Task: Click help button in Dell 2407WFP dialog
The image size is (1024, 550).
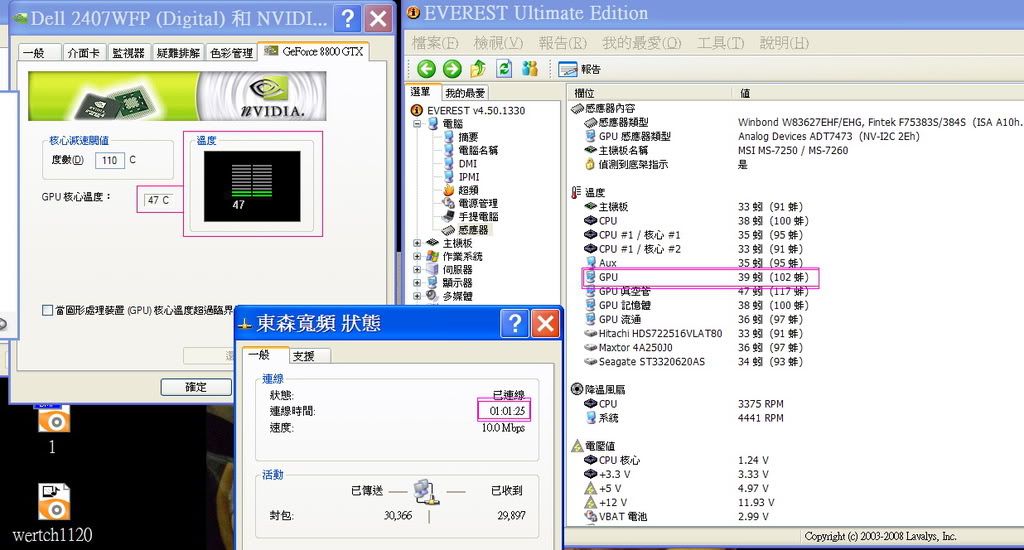Action: point(347,18)
